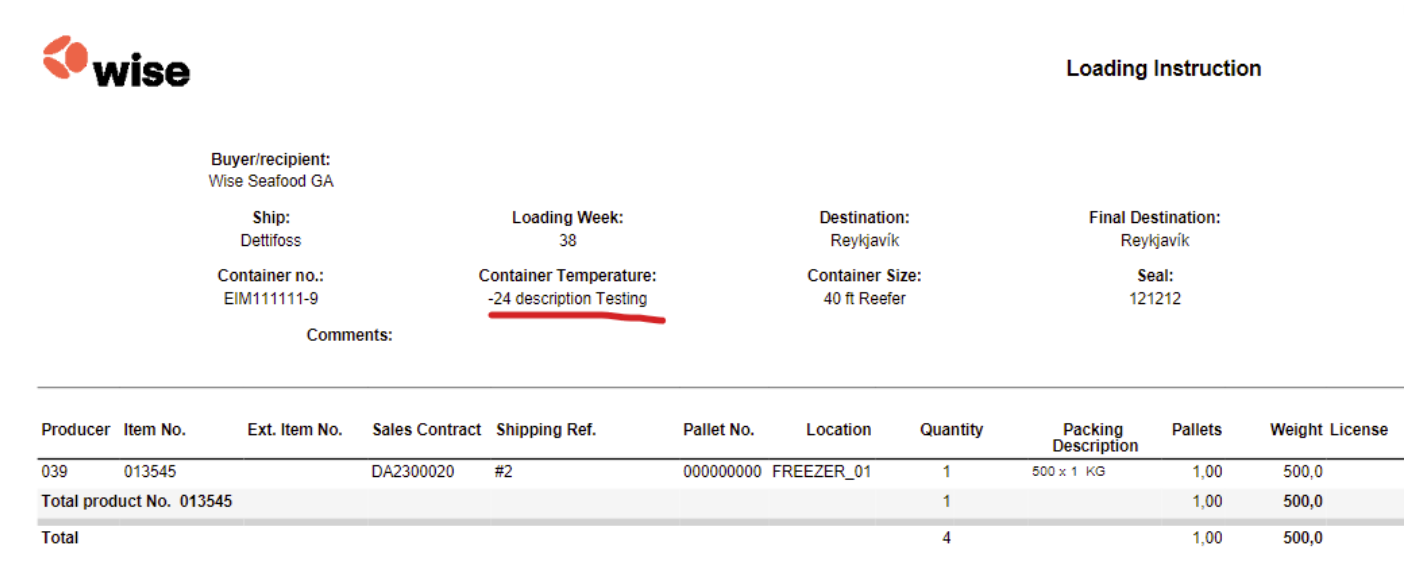
Task: Click the total quantity value 4
Action: (x=946, y=538)
